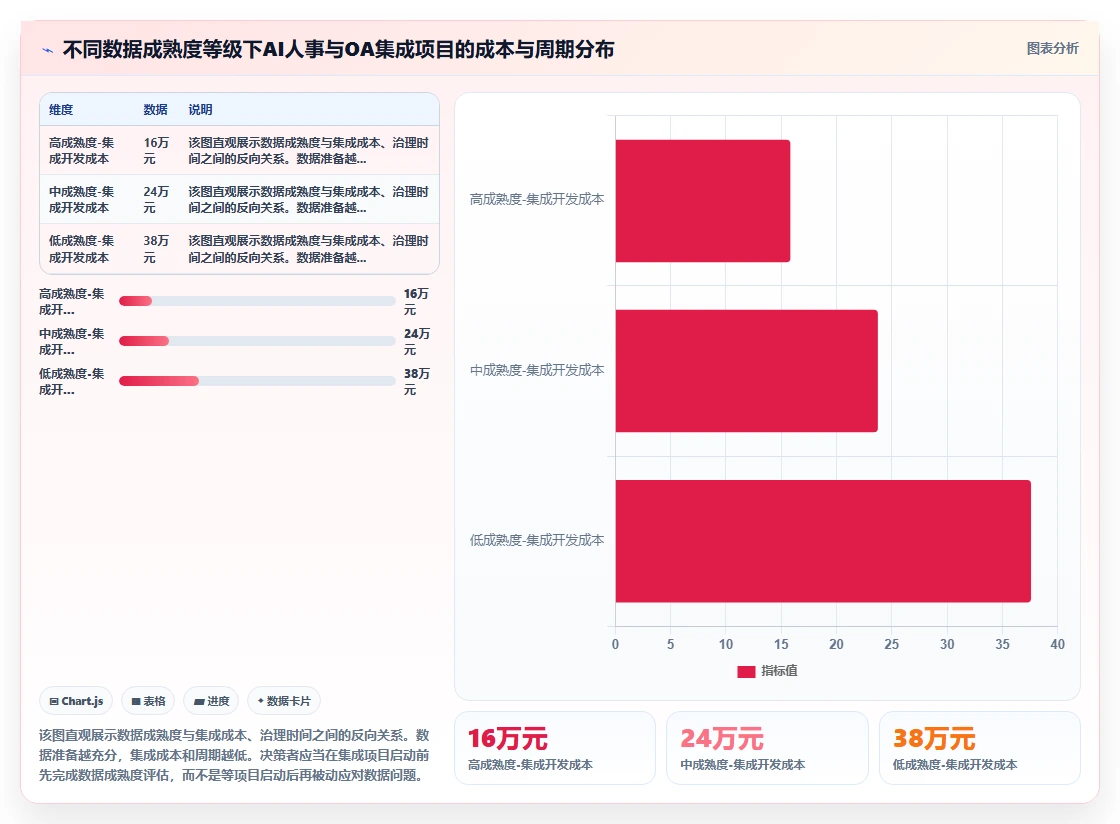Click the 低成熟度-集成开… progress label
The image size is (1120, 824).
71,381
